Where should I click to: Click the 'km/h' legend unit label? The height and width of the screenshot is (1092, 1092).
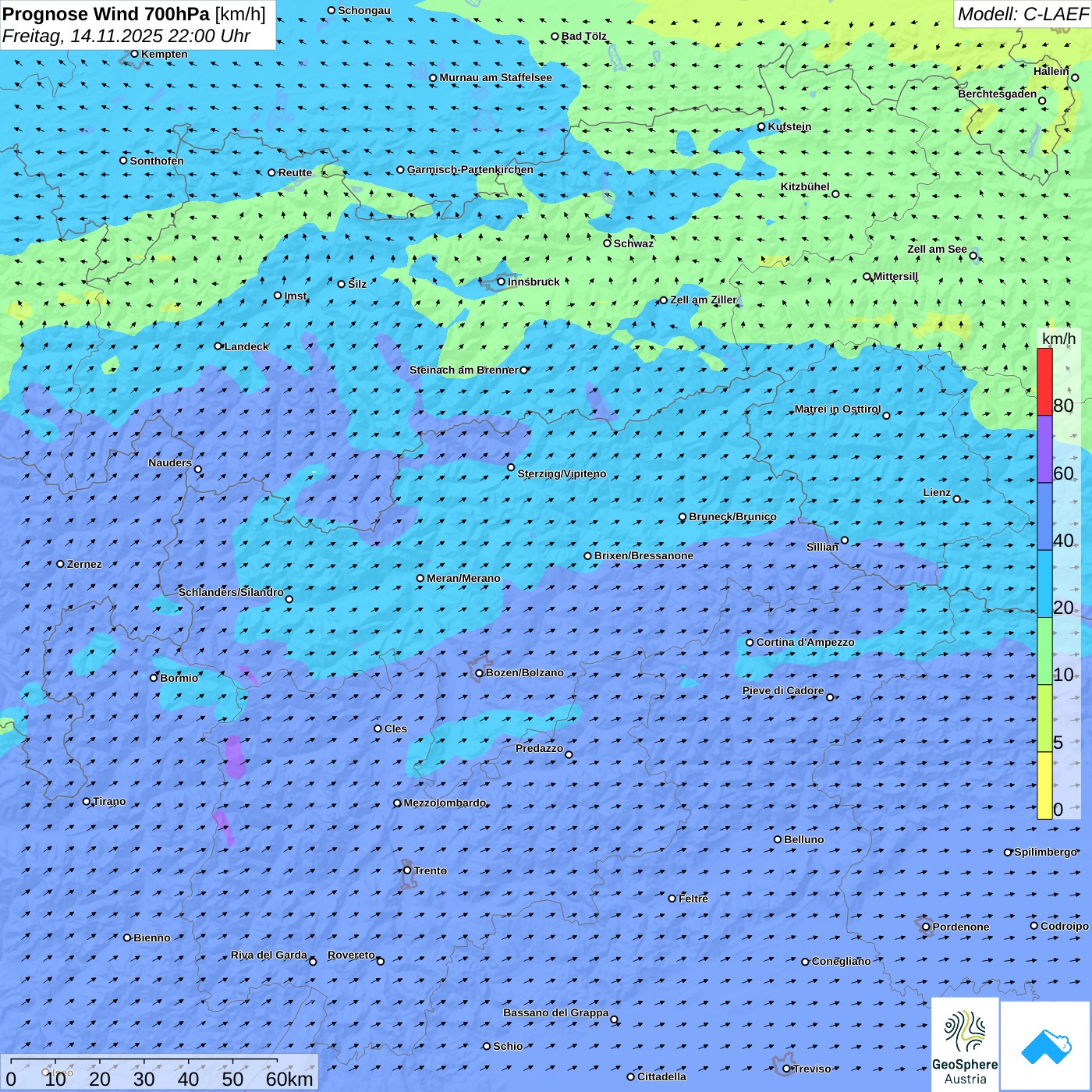(x=1058, y=339)
